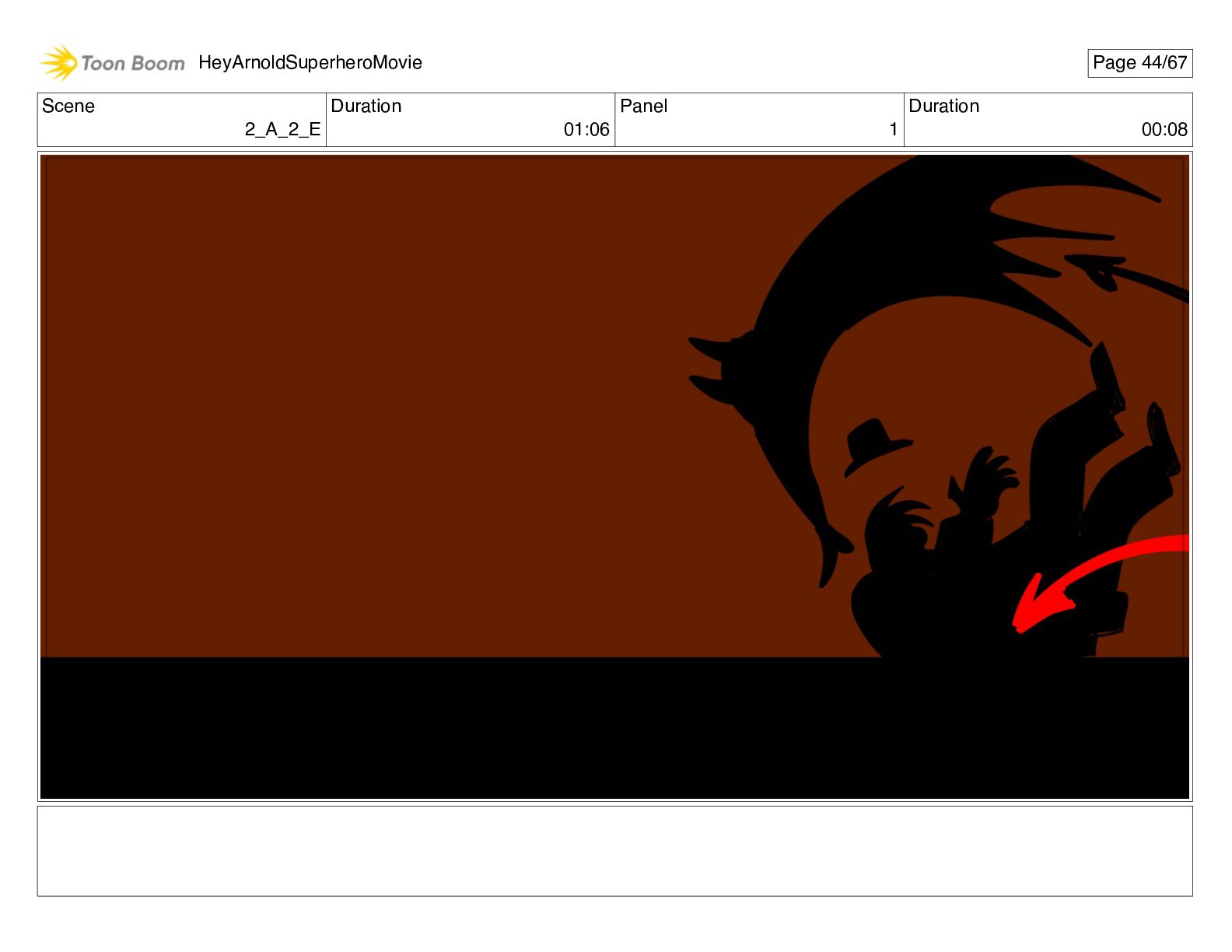Click the "Panel" header label
This screenshot has width=1232, height=952.
(644, 106)
